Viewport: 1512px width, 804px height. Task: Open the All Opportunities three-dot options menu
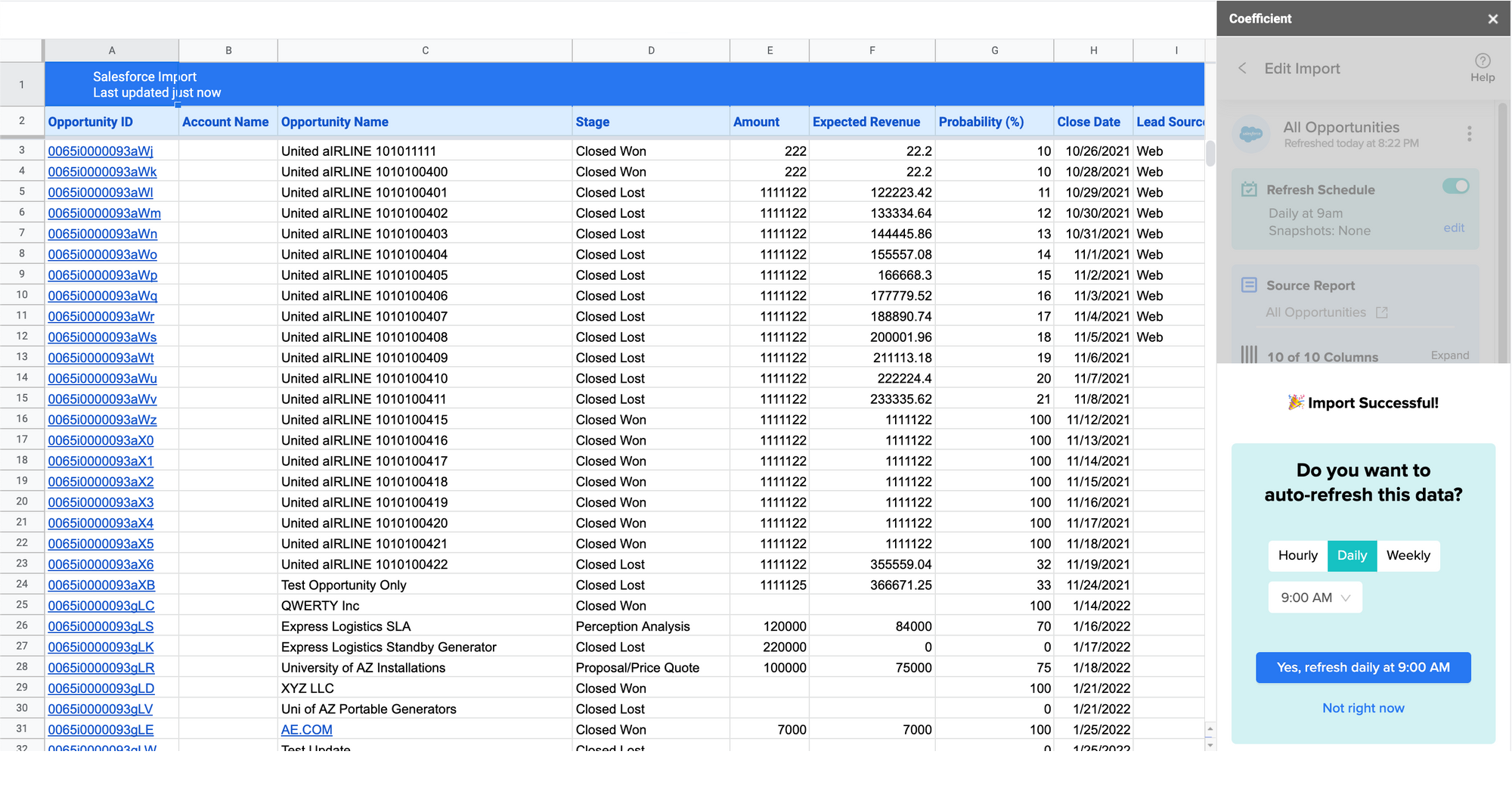1470,133
